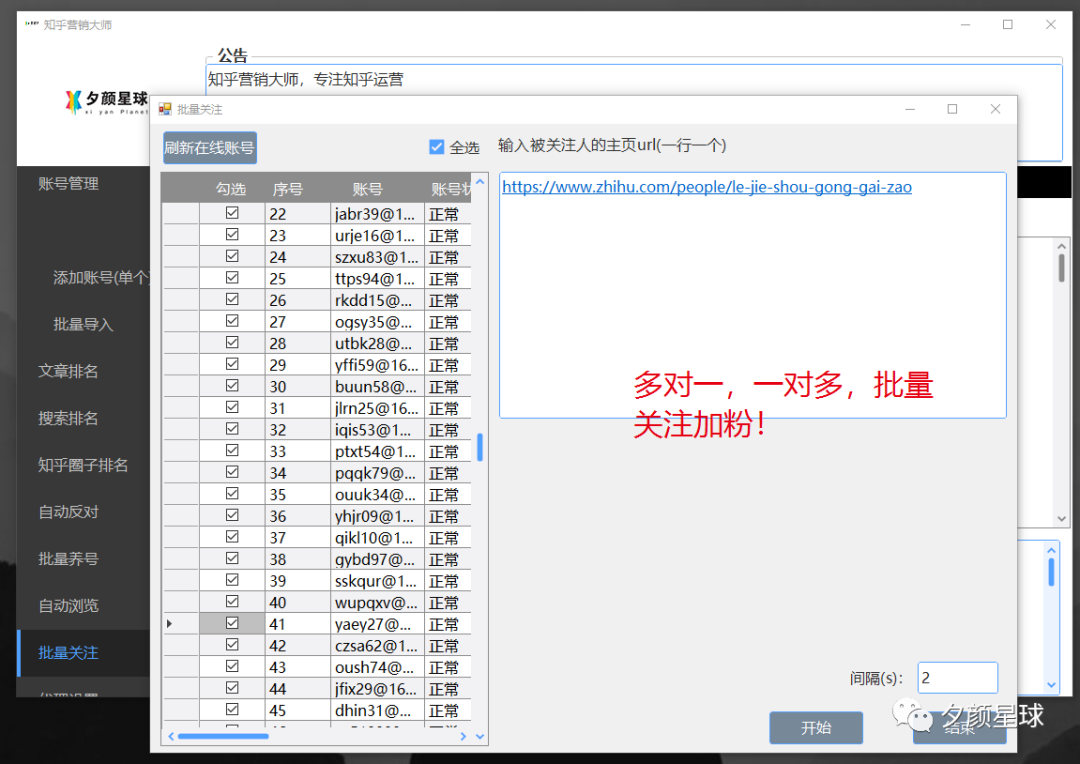Open 知乎圈子排名 in the sidebar
This screenshot has width=1080, height=764.
pyautogui.click(x=83, y=464)
